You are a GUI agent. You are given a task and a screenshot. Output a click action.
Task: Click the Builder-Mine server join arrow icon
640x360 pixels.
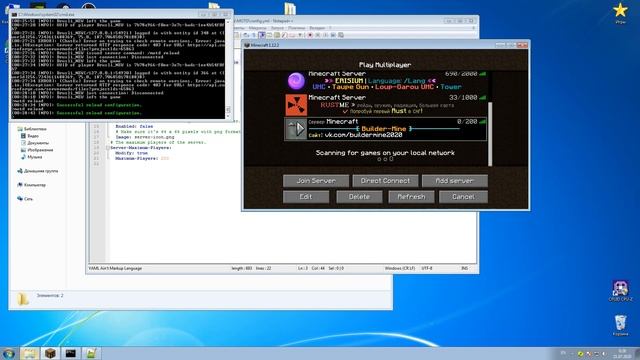(x=296, y=129)
